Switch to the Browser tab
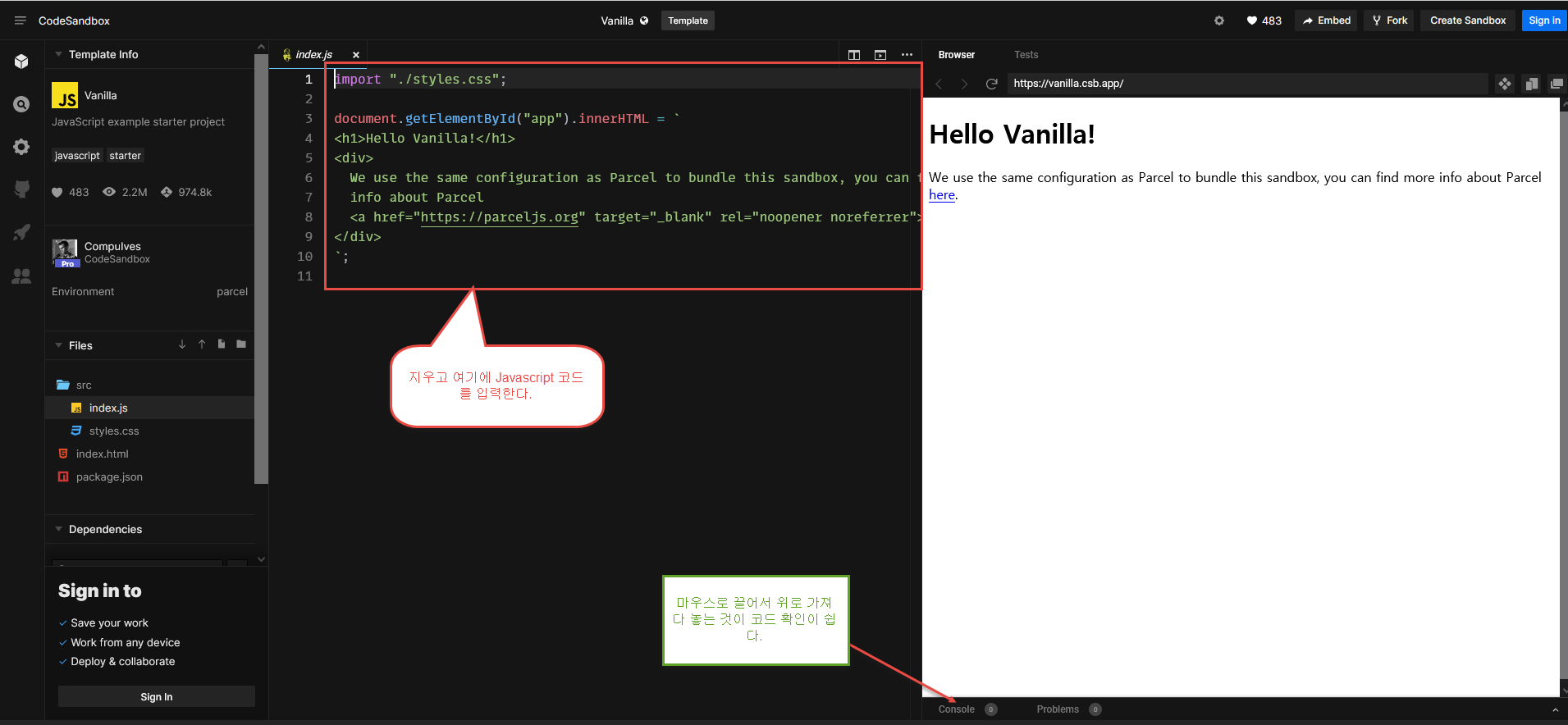Viewport: 1568px width, 725px height. pos(957,55)
